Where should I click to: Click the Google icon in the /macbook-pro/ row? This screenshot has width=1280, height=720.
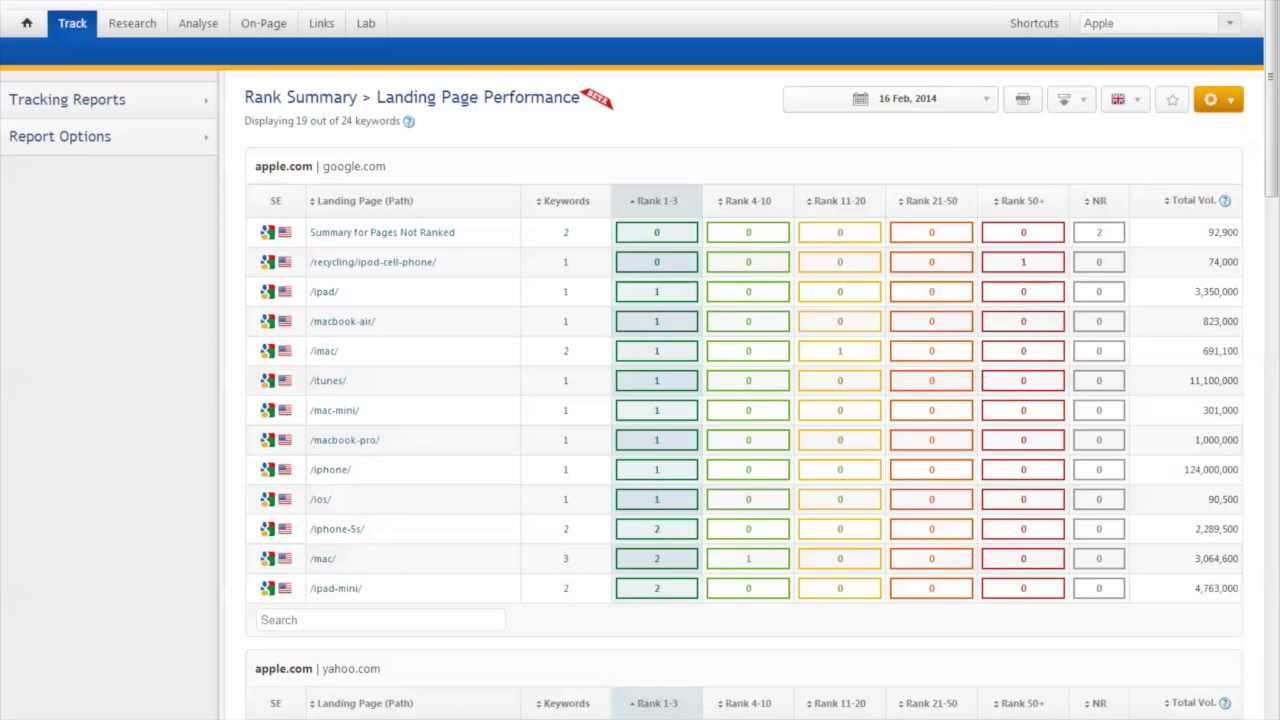tap(267, 440)
